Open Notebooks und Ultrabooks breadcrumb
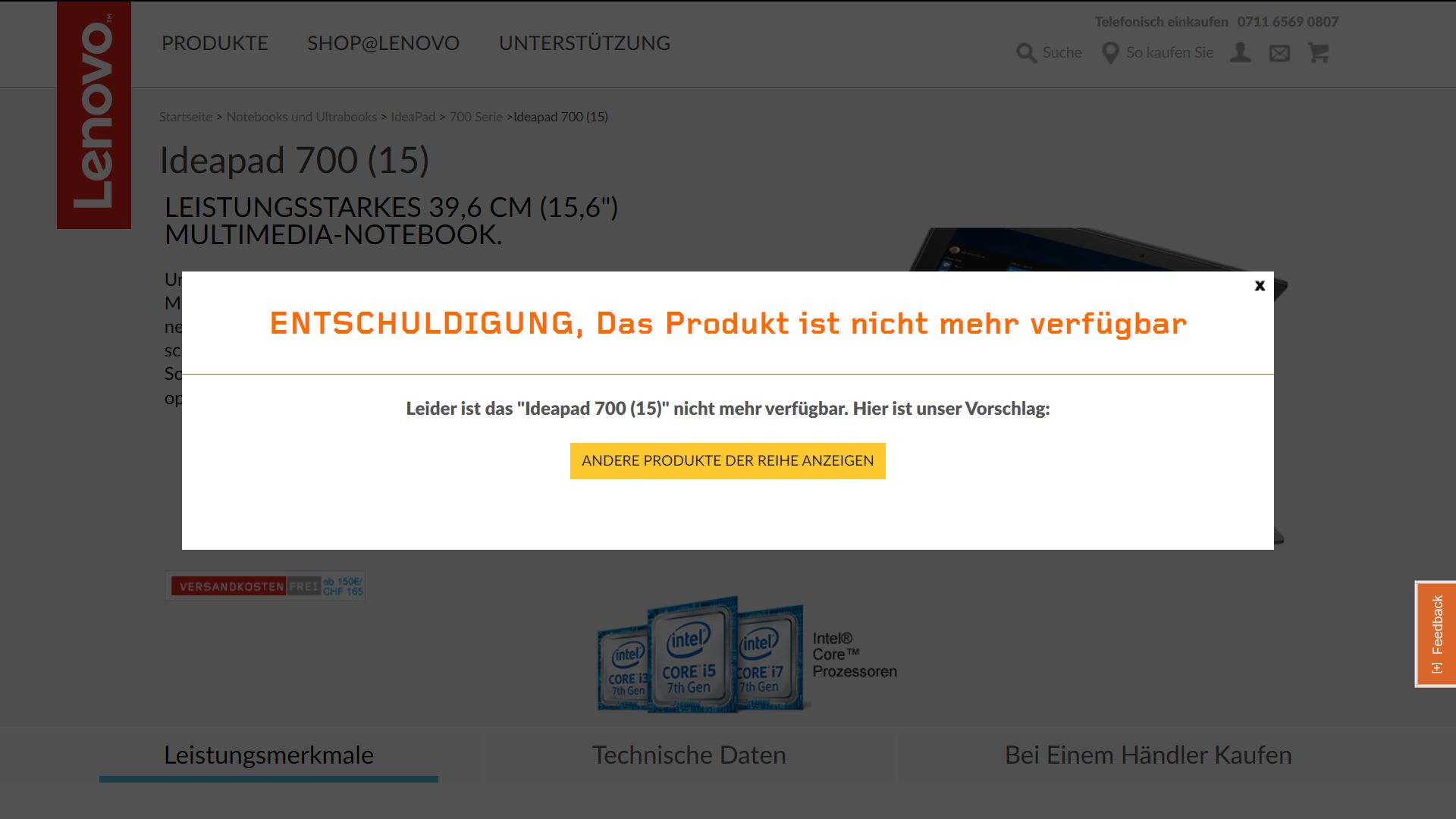Screen dimensions: 1456x819 [x=301, y=117]
